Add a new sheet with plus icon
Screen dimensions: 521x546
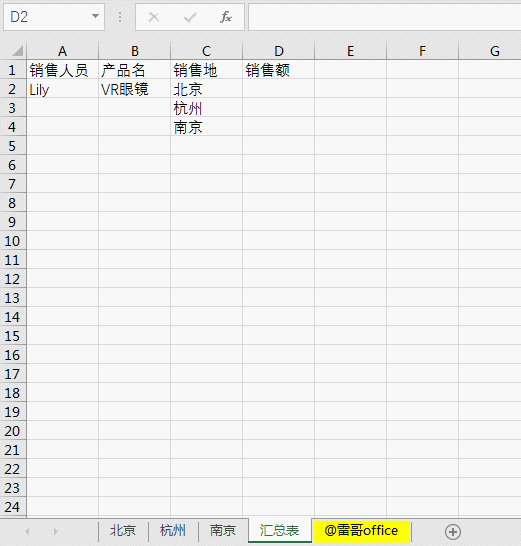tap(453, 532)
